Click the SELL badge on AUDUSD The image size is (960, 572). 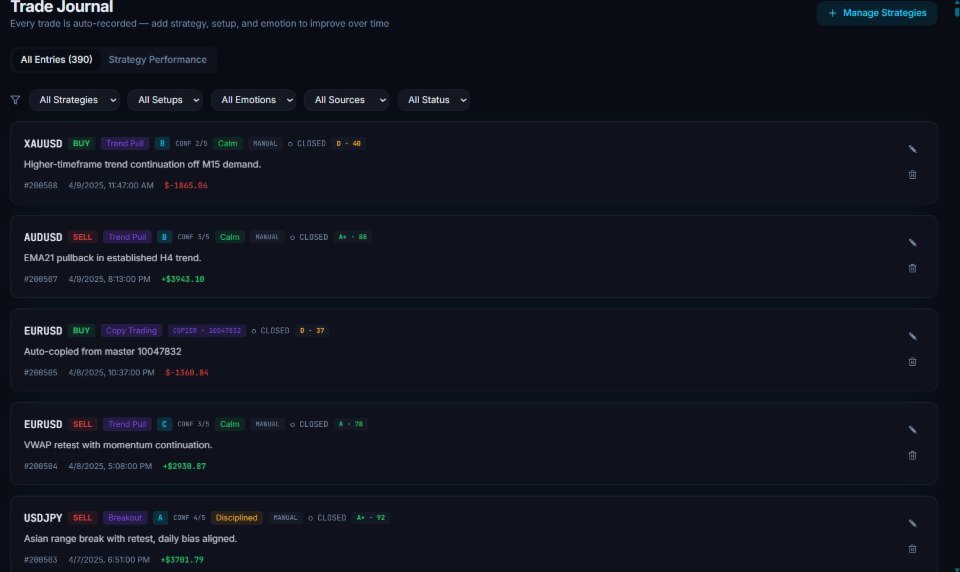[x=82, y=237]
